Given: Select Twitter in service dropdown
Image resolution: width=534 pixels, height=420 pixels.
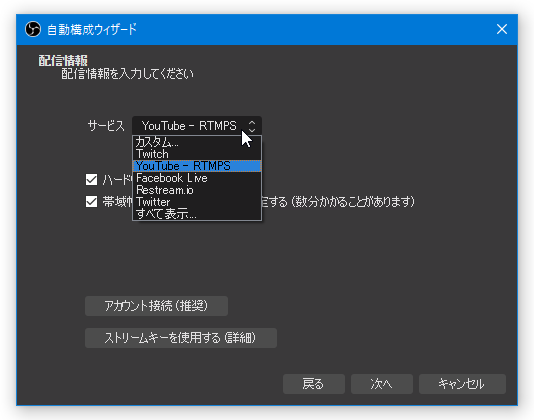Looking at the screenshot, I should (197, 202).
